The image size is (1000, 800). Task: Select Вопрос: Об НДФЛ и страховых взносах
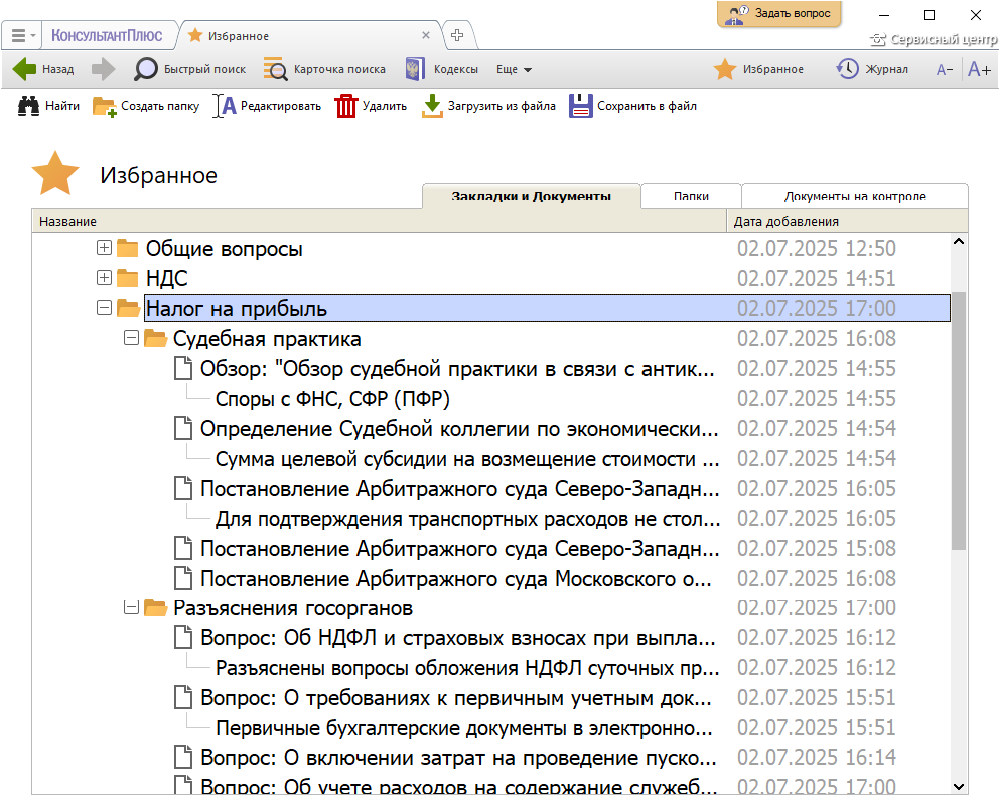[x=457, y=637]
